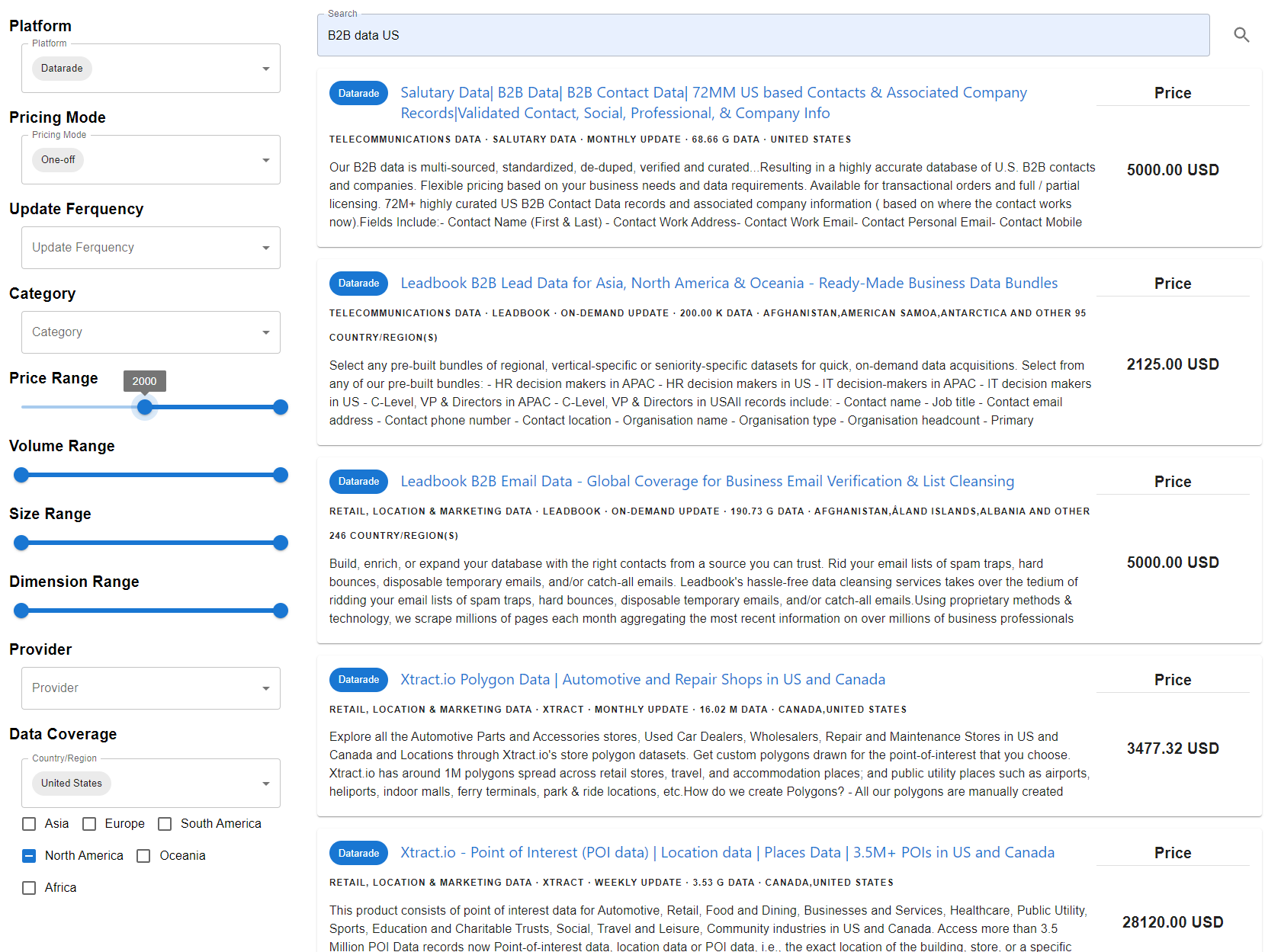Open the Country/Region dropdown arrow
1281x952 pixels.
click(x=266, y=784)
